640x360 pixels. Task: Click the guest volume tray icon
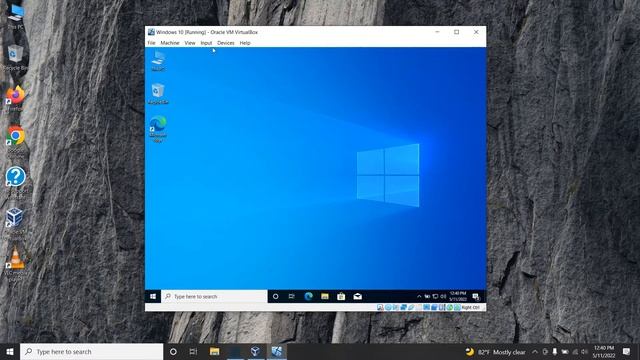click(443, 296)
